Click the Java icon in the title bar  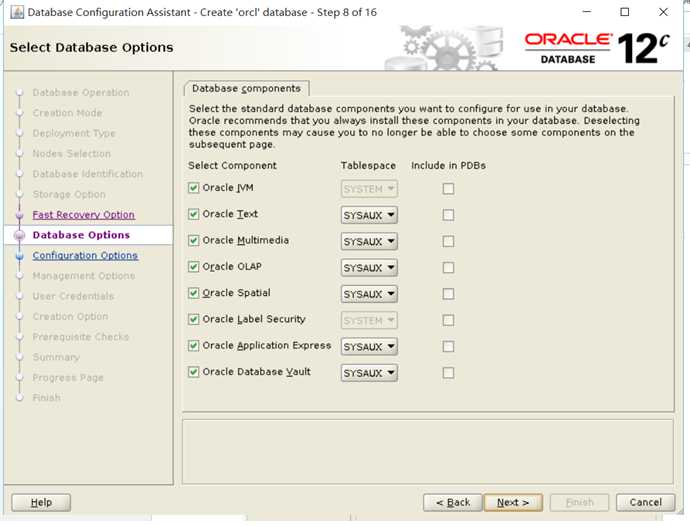click(x=15, y=12)
